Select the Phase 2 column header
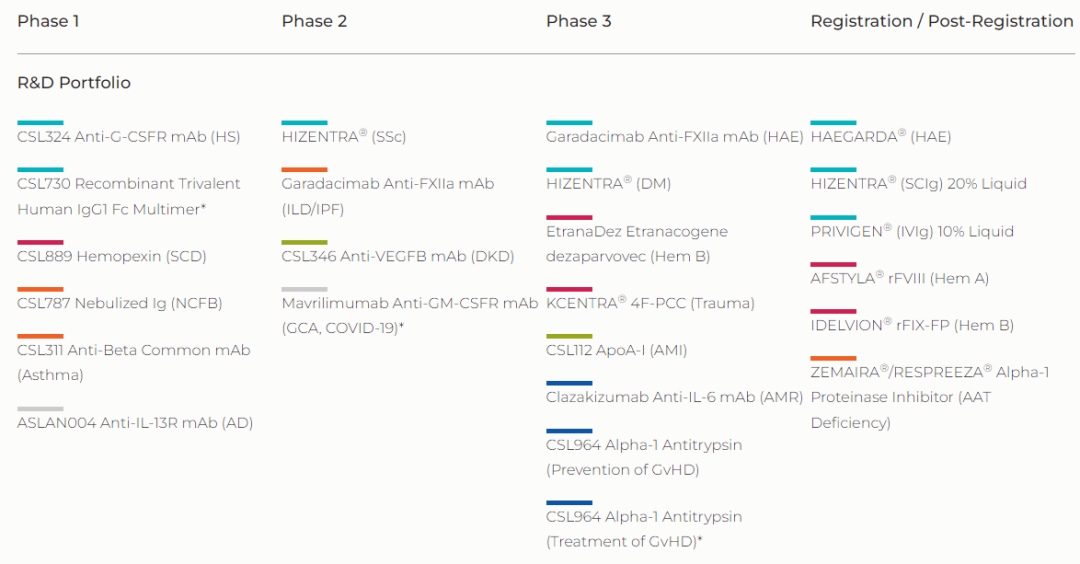Screen dimensions: 1080x564 pyautogui.click(x=314, y=21)
